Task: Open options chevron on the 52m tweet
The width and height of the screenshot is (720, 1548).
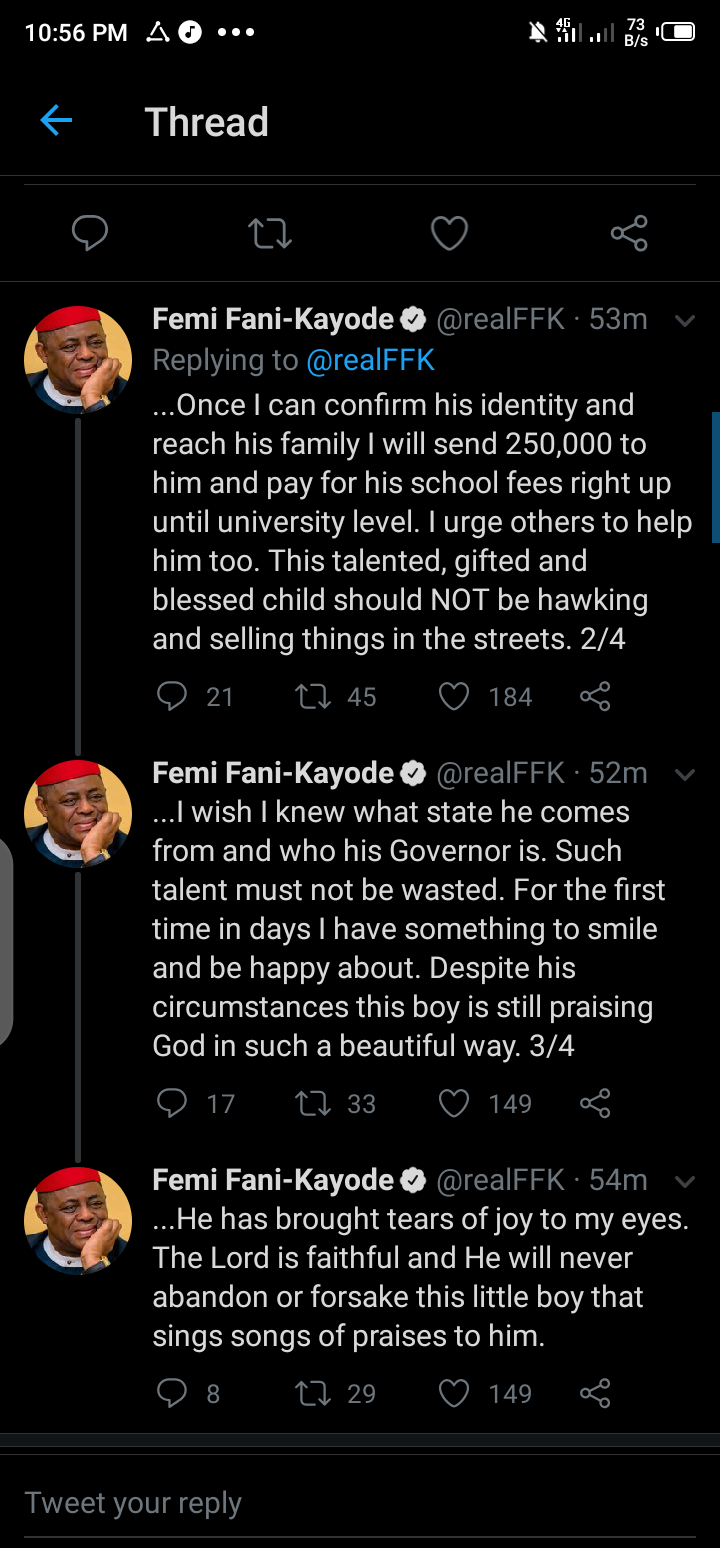Action: pos(685,775)
